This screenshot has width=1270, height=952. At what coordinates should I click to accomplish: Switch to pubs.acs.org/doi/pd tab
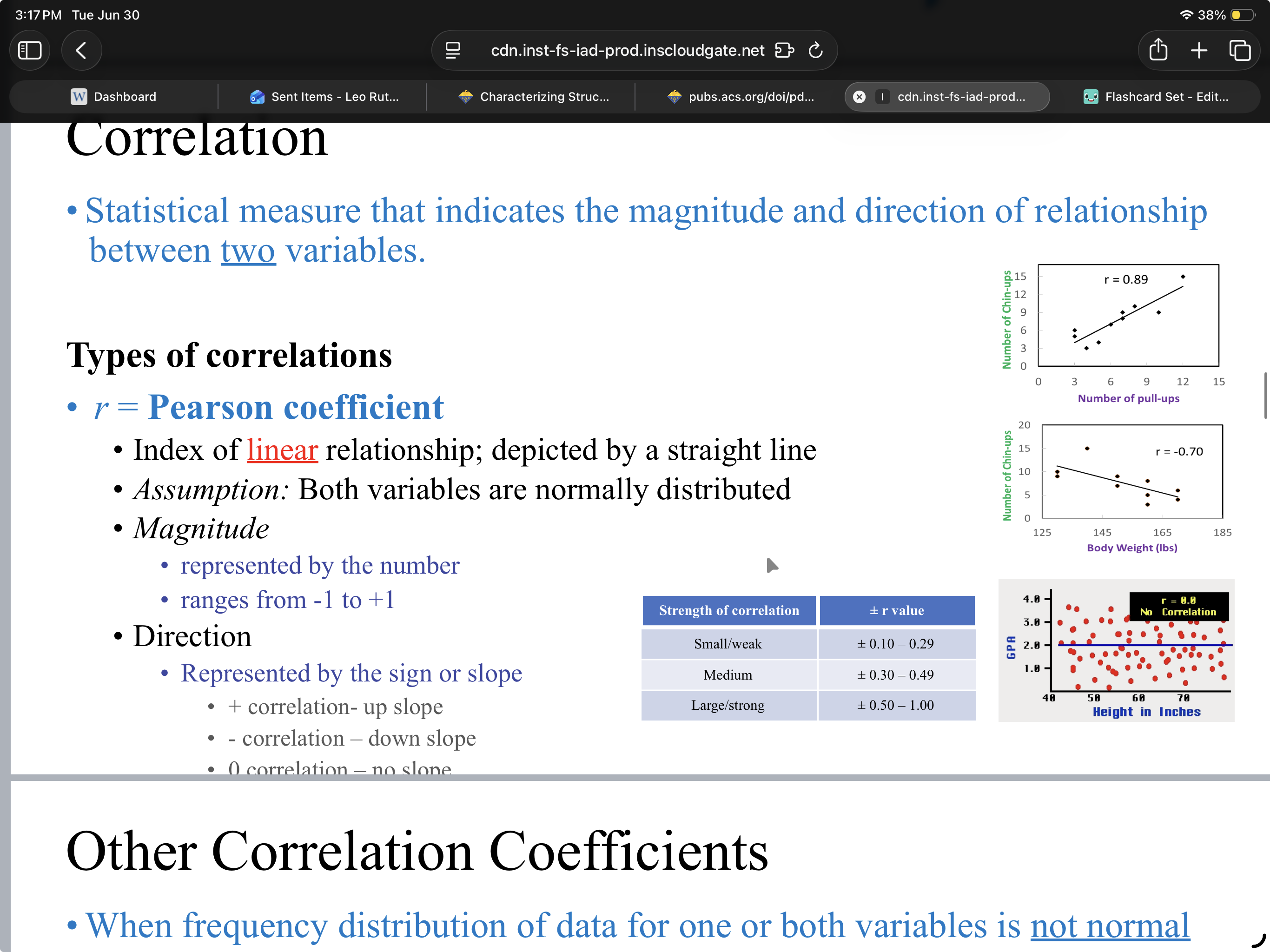point(740,97)
